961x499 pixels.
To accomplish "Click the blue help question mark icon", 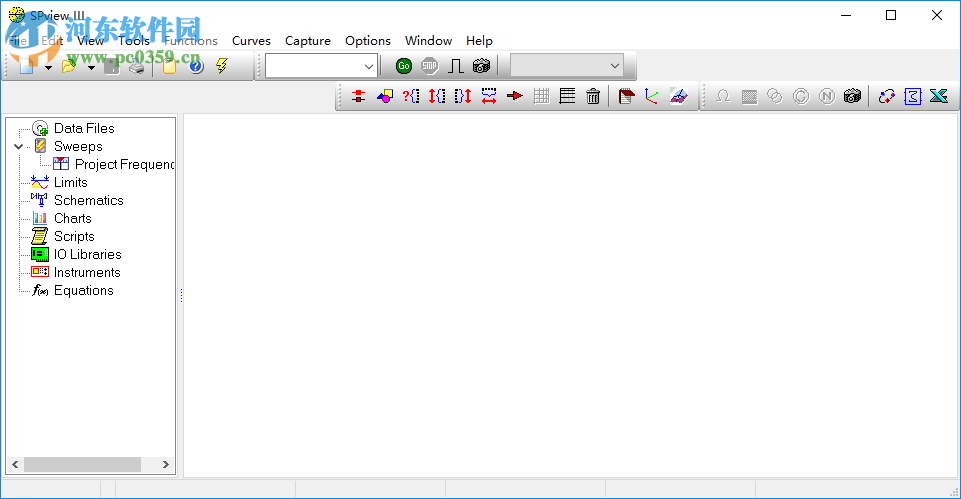I will point(196,66).
